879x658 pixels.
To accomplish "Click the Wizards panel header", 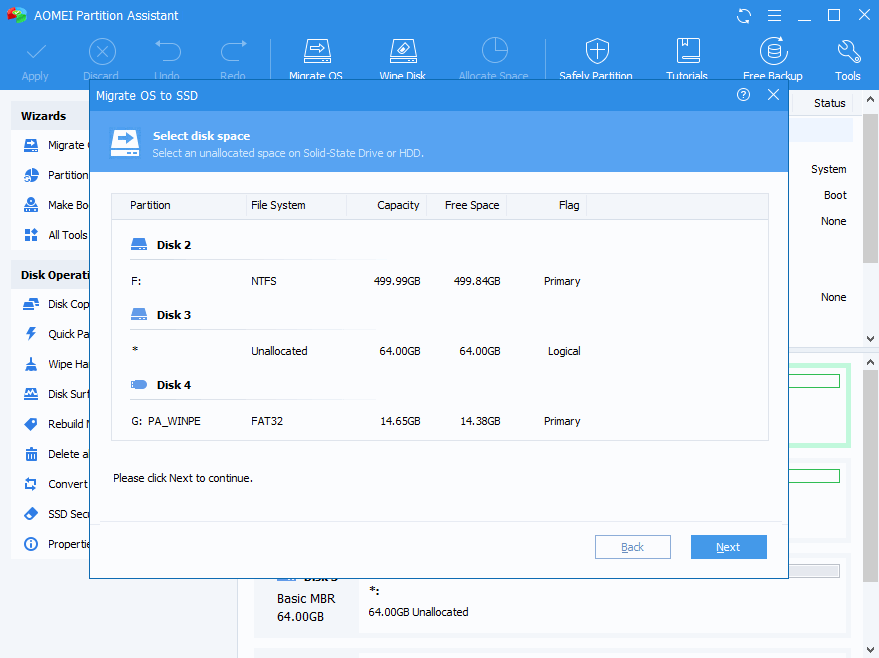I will [50, 116].
